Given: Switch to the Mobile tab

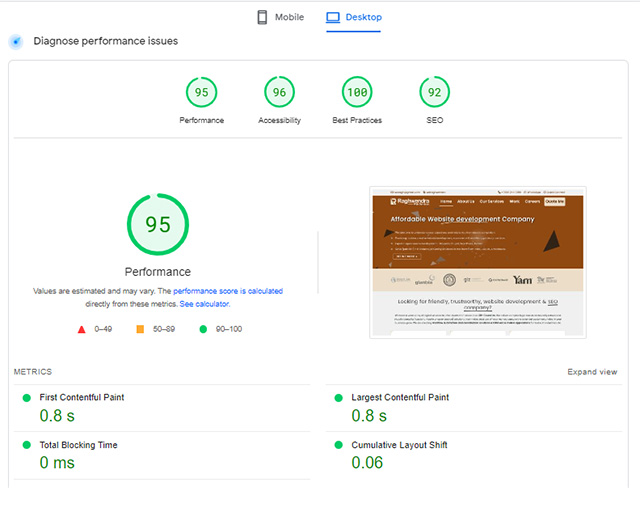Looking at the screenshot, I should (280, 17).
